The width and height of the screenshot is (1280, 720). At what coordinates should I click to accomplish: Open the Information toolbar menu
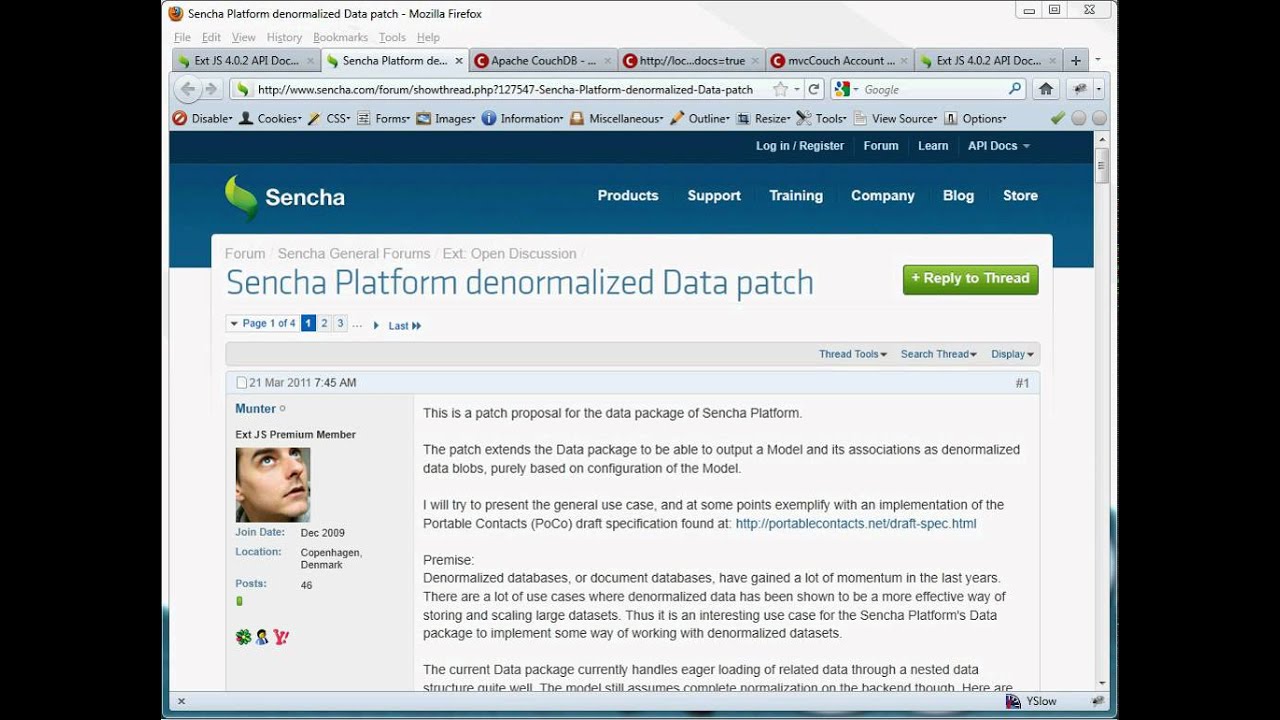click(523, 118)
